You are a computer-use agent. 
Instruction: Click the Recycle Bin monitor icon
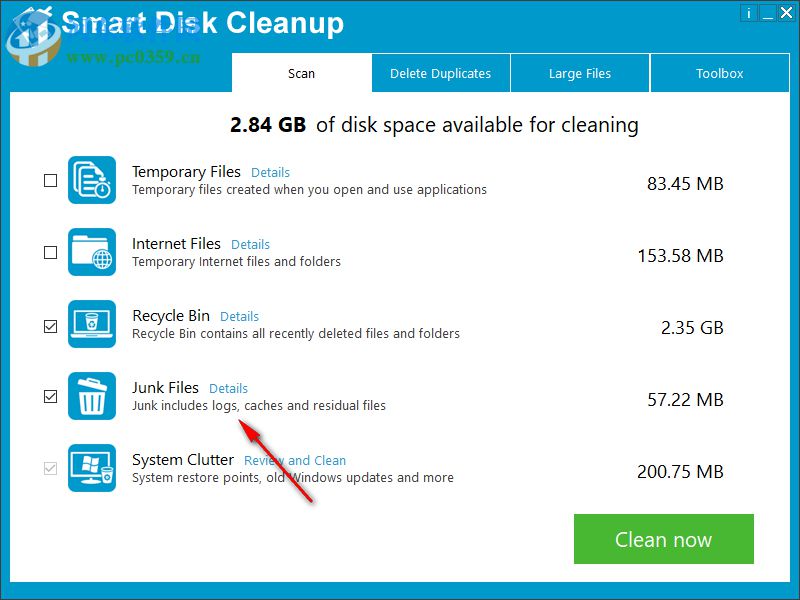92,324
